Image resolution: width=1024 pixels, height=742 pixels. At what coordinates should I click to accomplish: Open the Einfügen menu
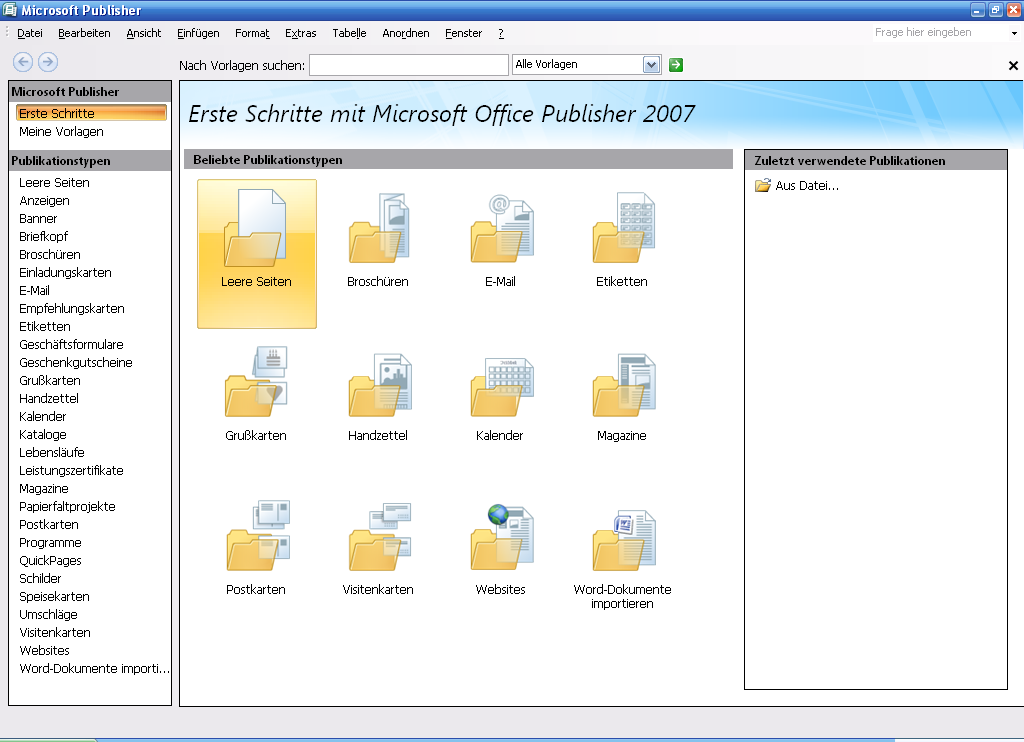pyautogui.click(x=198, y=33)
